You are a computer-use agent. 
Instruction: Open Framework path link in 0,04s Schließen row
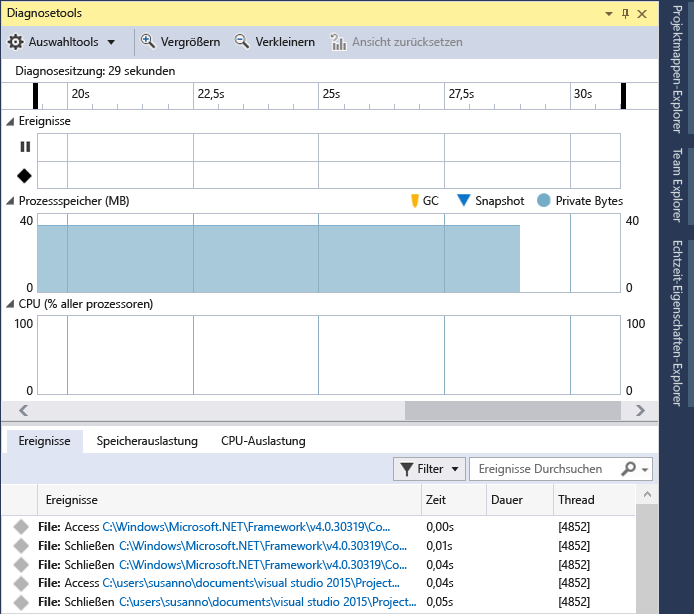click(263, 565)
